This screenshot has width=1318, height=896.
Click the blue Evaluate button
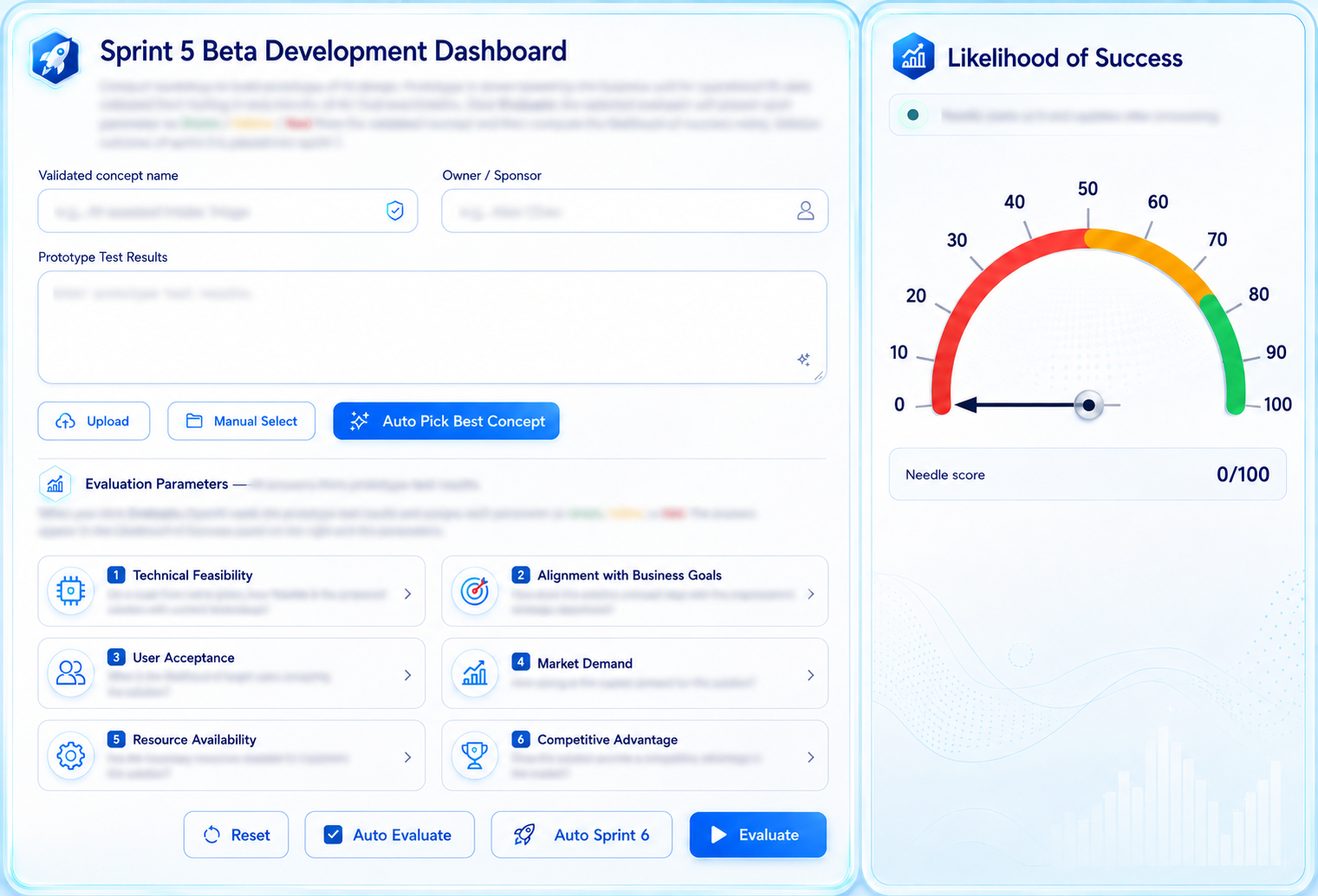(x=758, y=834)
